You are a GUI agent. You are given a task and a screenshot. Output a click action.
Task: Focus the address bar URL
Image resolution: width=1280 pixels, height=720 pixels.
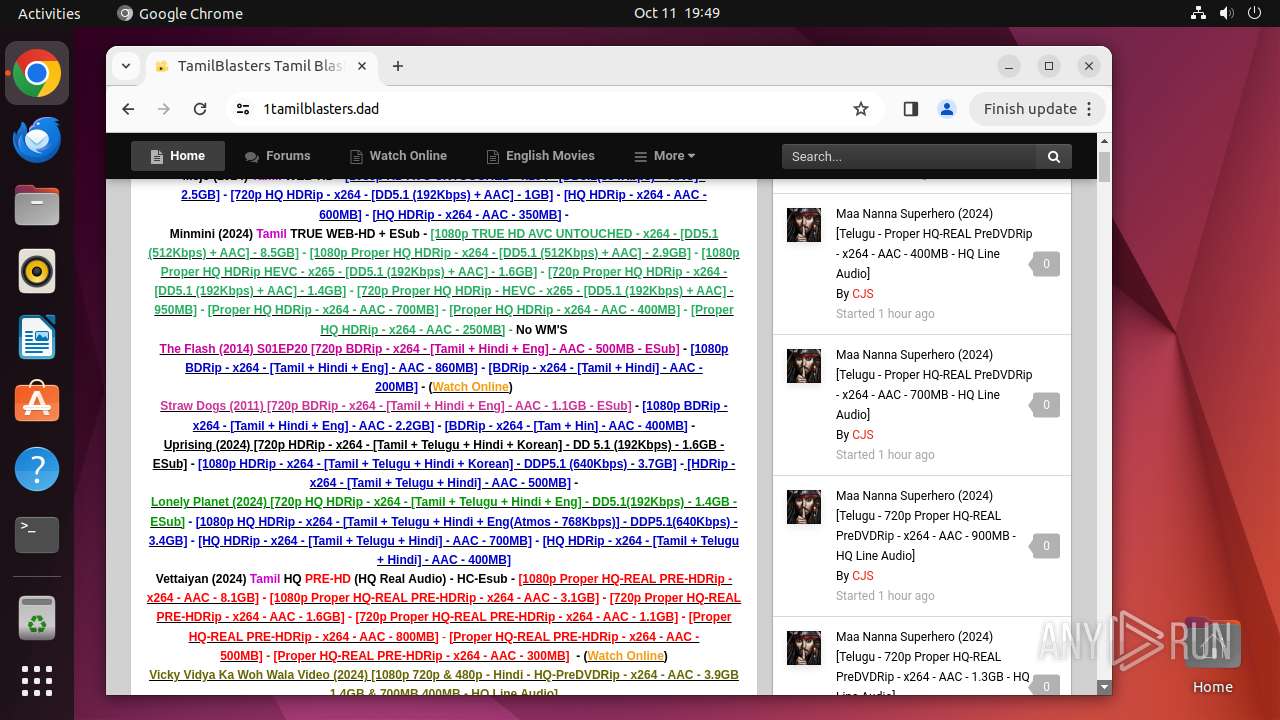coord(321,109)
